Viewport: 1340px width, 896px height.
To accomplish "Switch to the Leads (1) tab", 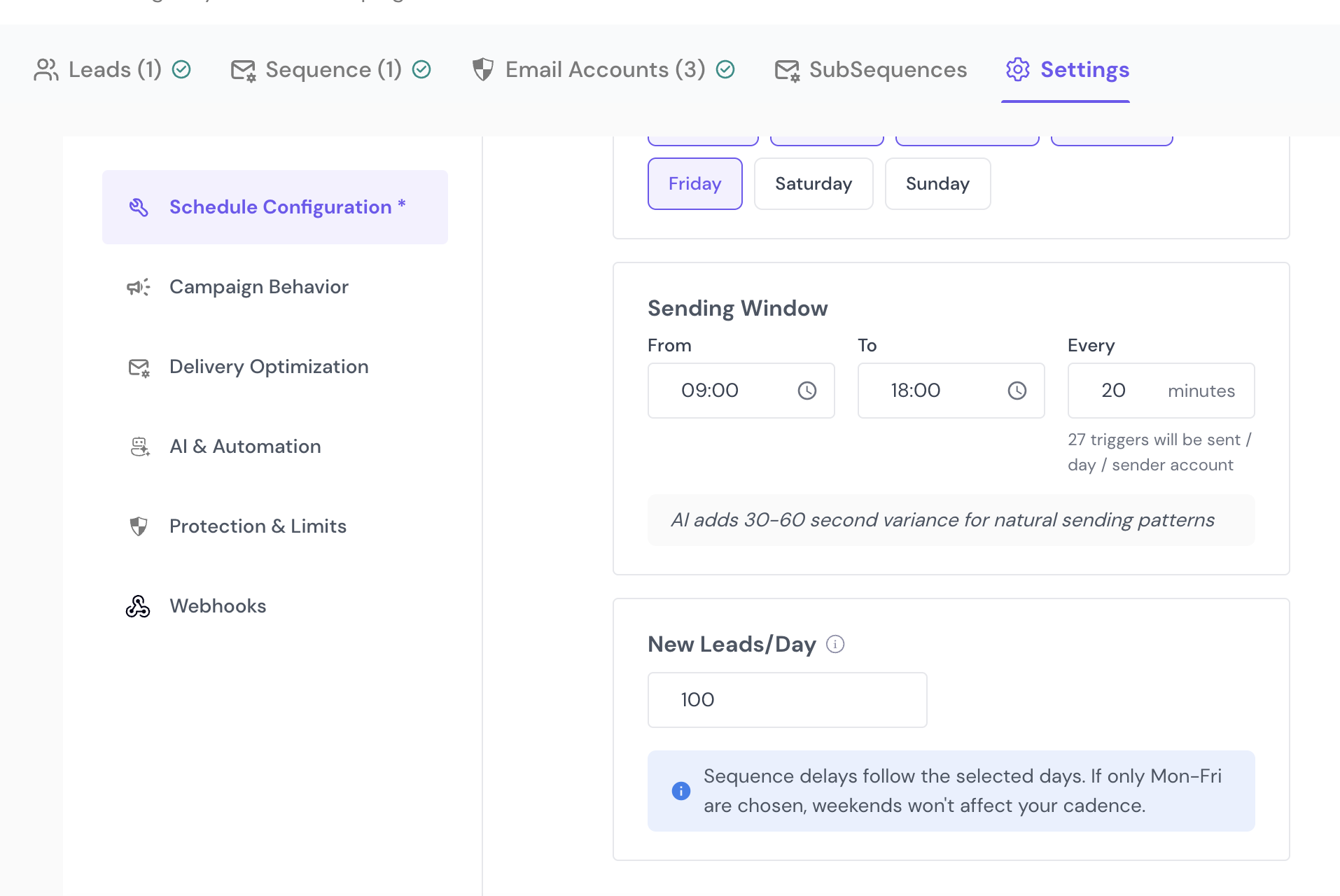I will point(112,69).
